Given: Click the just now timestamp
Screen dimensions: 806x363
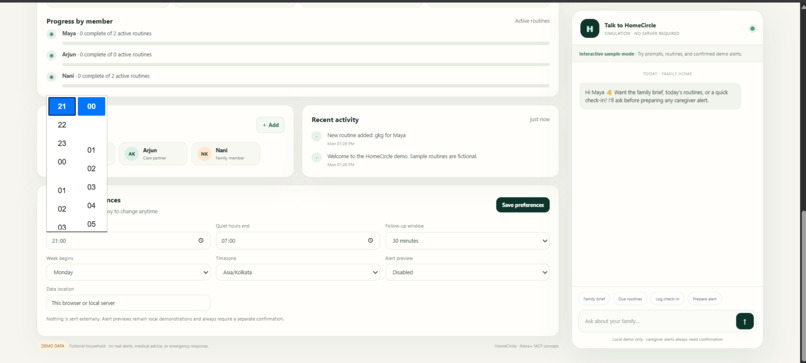Looking at the screenshot, I should pos(539,119).
